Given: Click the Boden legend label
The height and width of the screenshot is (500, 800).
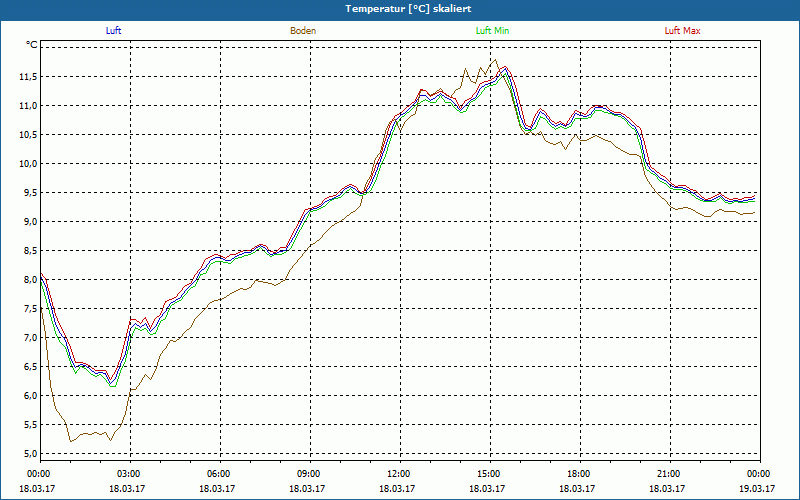Looking at the screenshot, I should (x=303, y=31).
